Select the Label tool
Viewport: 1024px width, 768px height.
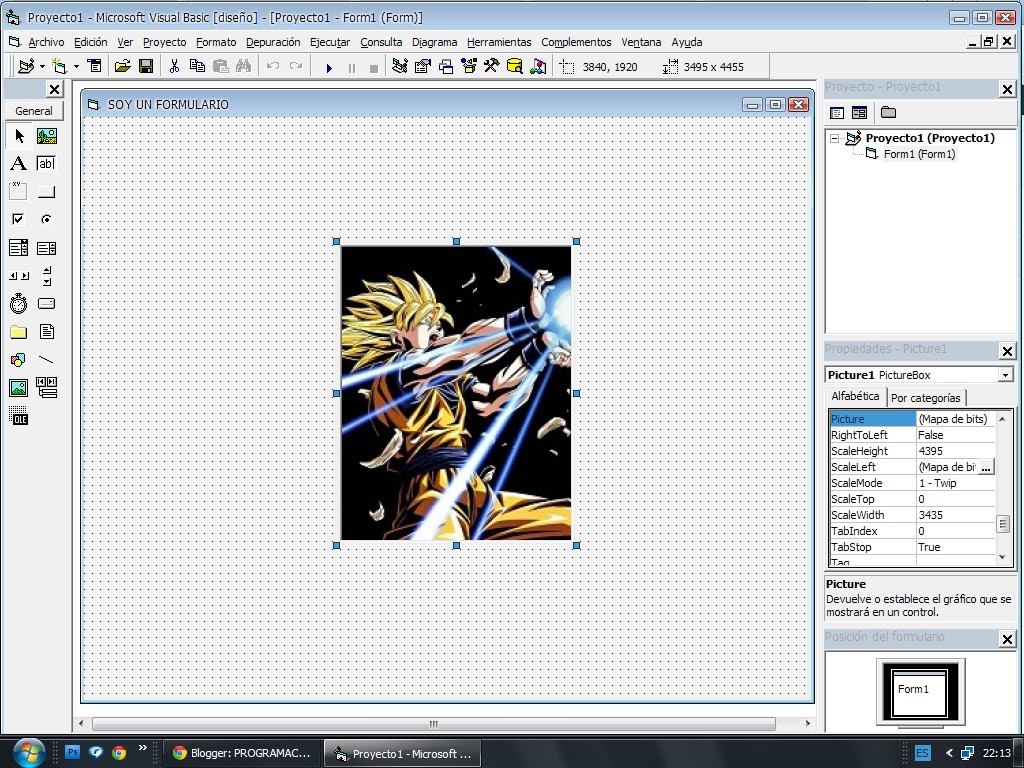(17, 164)
